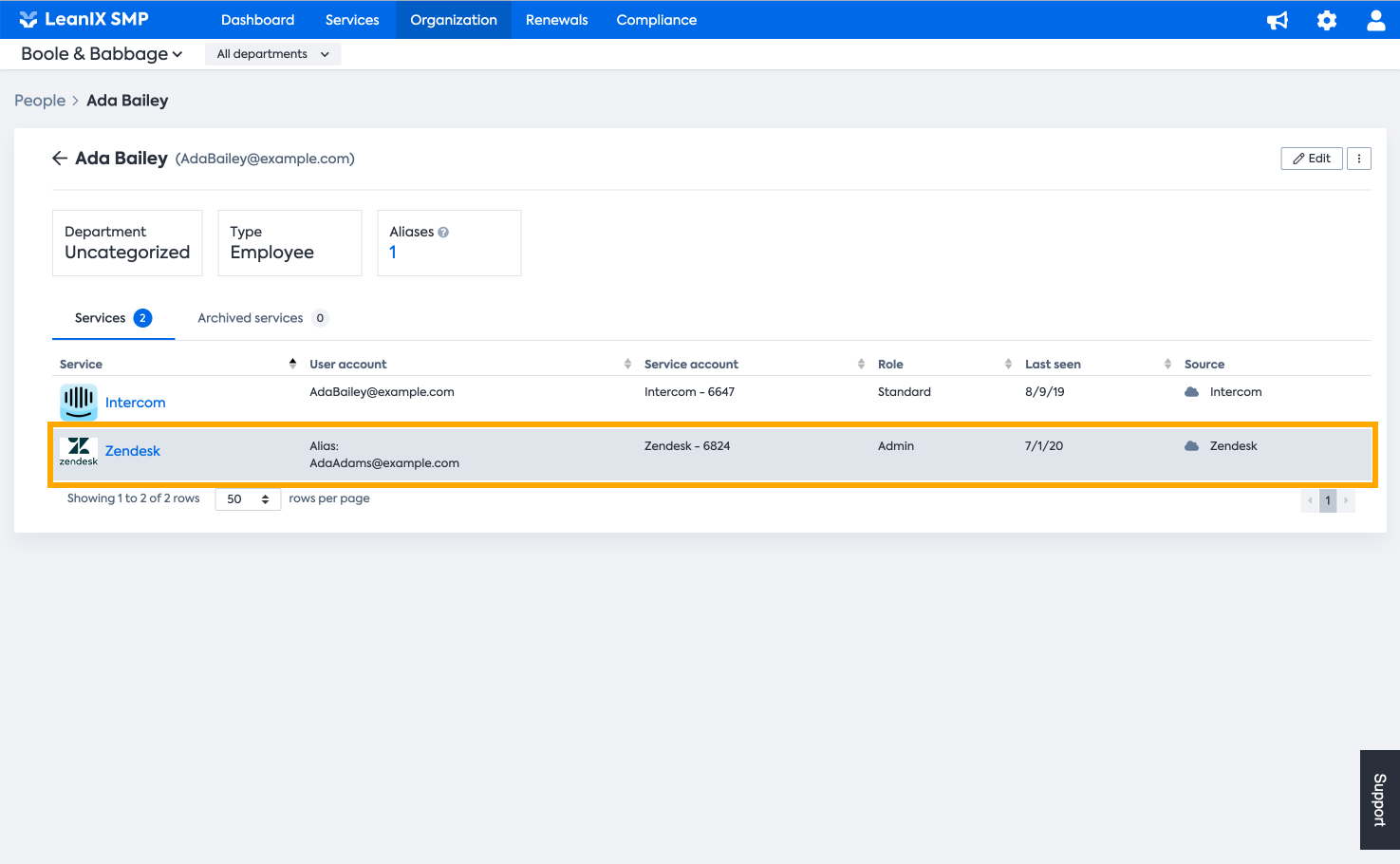Click the LeanIX SMP logo

[x=84, y=19]
